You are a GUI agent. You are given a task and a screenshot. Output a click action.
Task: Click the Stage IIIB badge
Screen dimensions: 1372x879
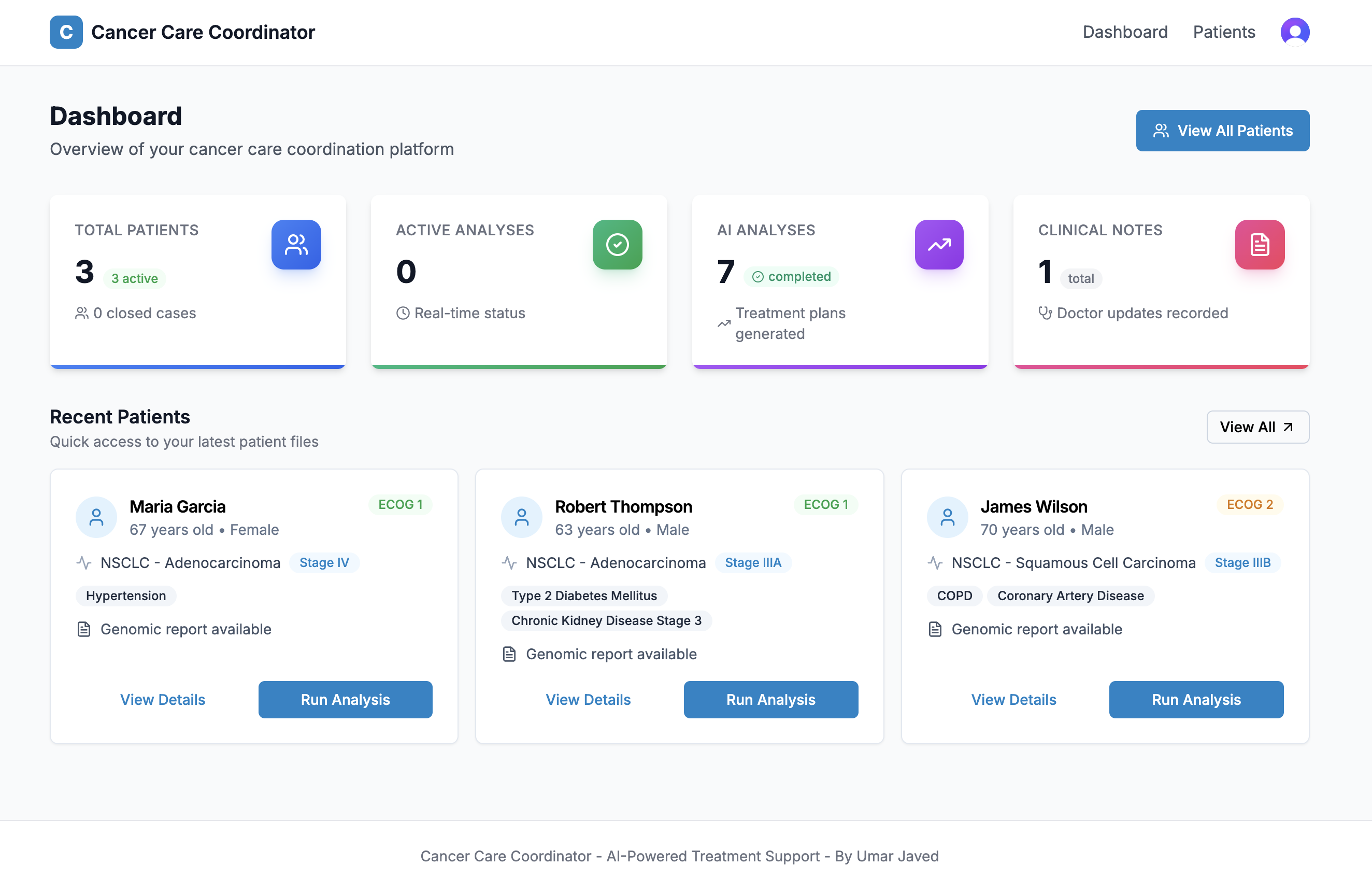(1242, 563)
